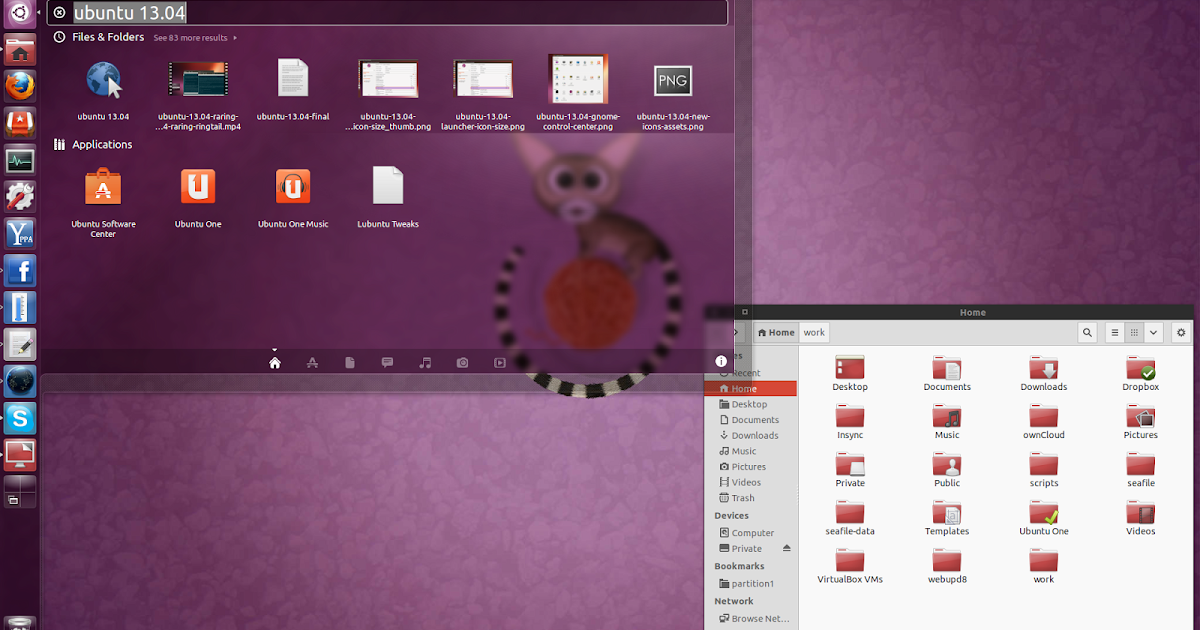Screen dimensions: 1200x630
Task: Launch Ubuntu One from the Applications results
Action: (197, 186)
